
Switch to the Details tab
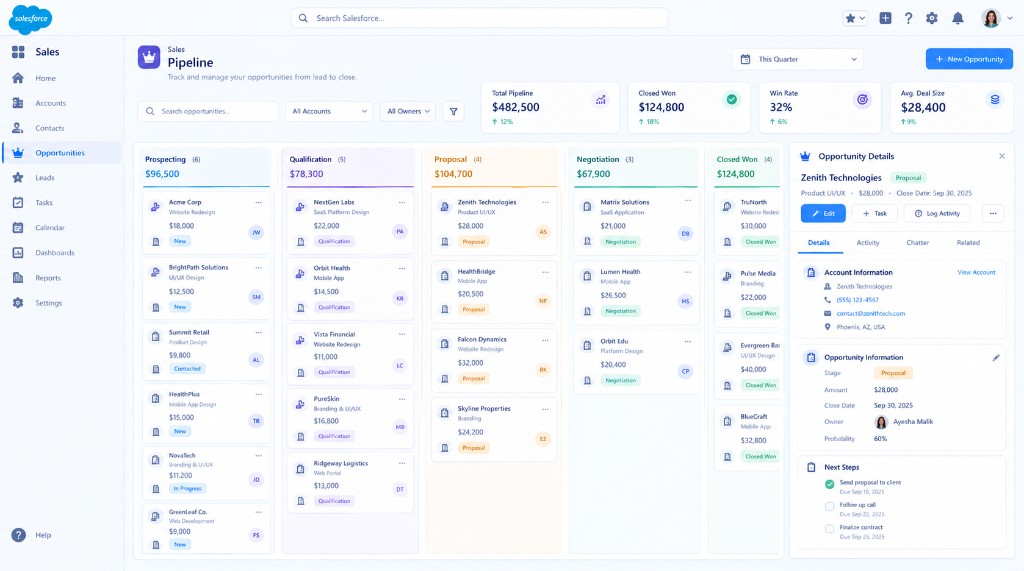coord(818,243)
